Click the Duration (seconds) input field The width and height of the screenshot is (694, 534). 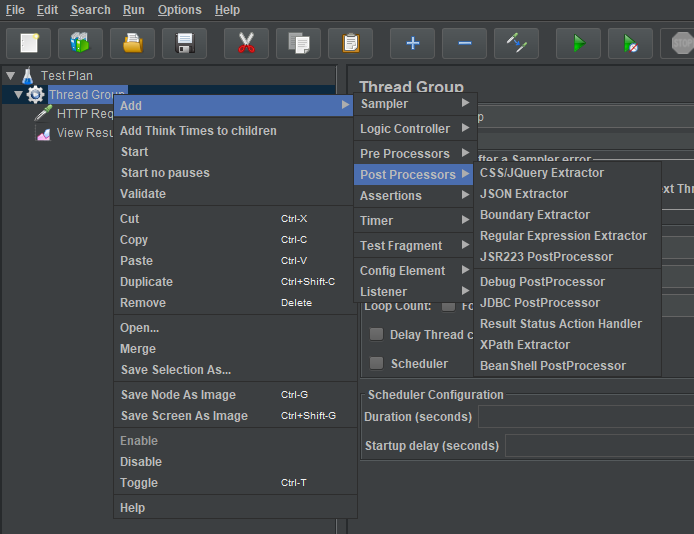585,417
